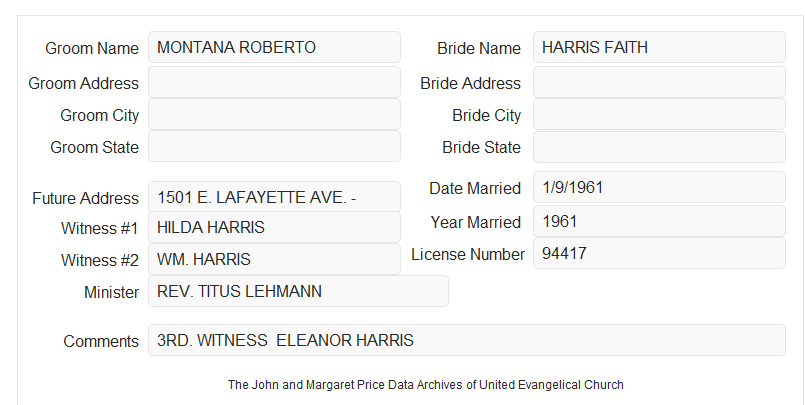The image size is (805, 405).
Task: Click the empty Bride Address field
Action: [x=659, y=82]
